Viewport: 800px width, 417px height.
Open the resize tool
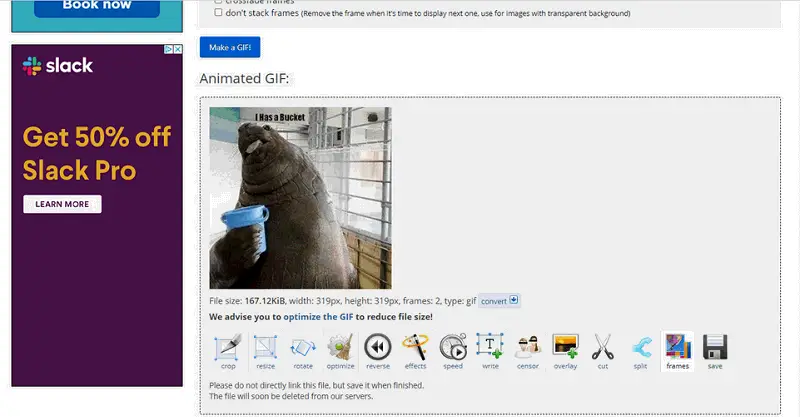point(265,352)
